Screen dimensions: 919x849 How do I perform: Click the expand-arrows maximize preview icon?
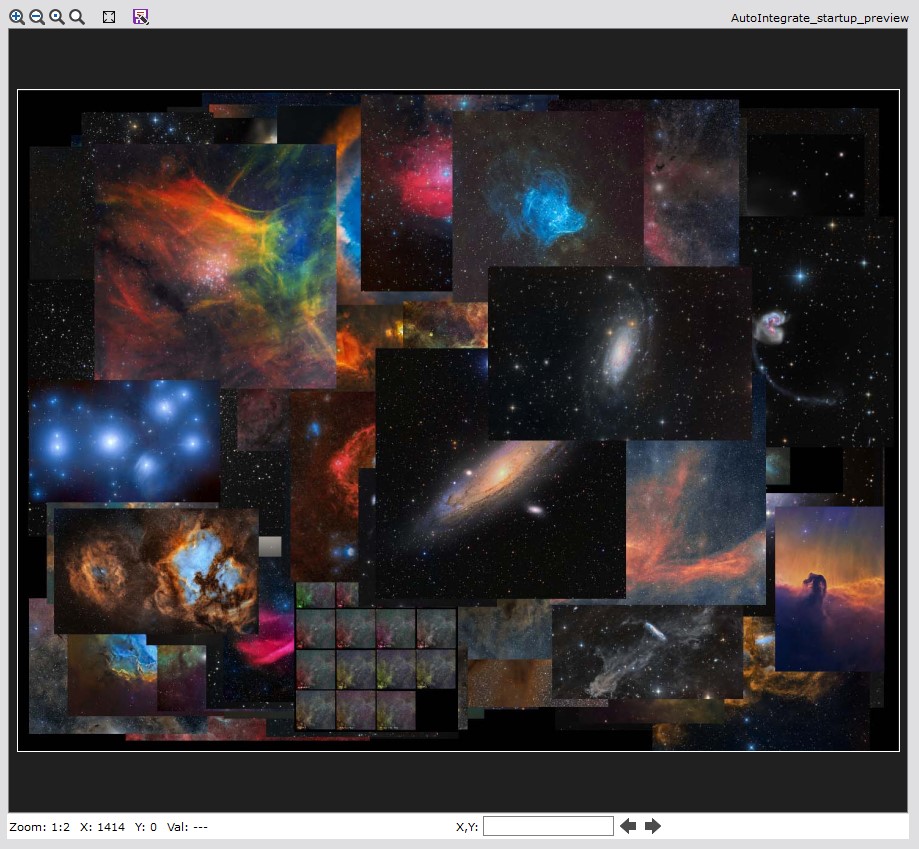tap(109, 17)
